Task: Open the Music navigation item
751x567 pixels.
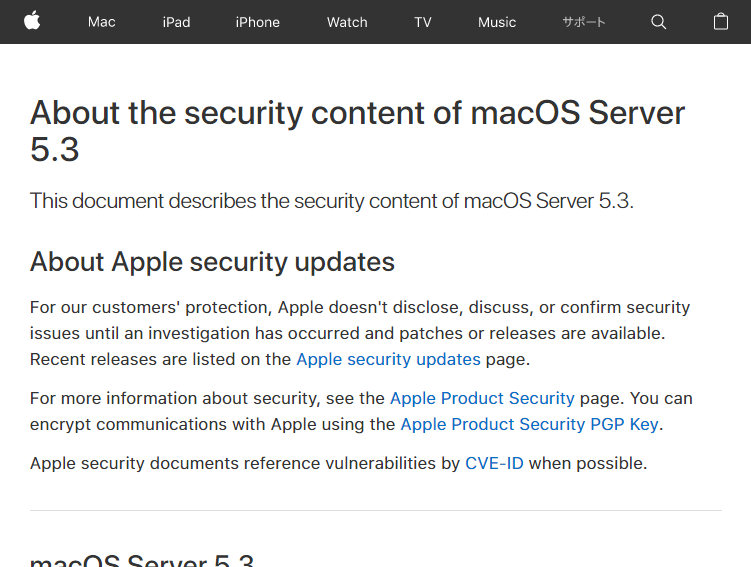Action: 497,22
